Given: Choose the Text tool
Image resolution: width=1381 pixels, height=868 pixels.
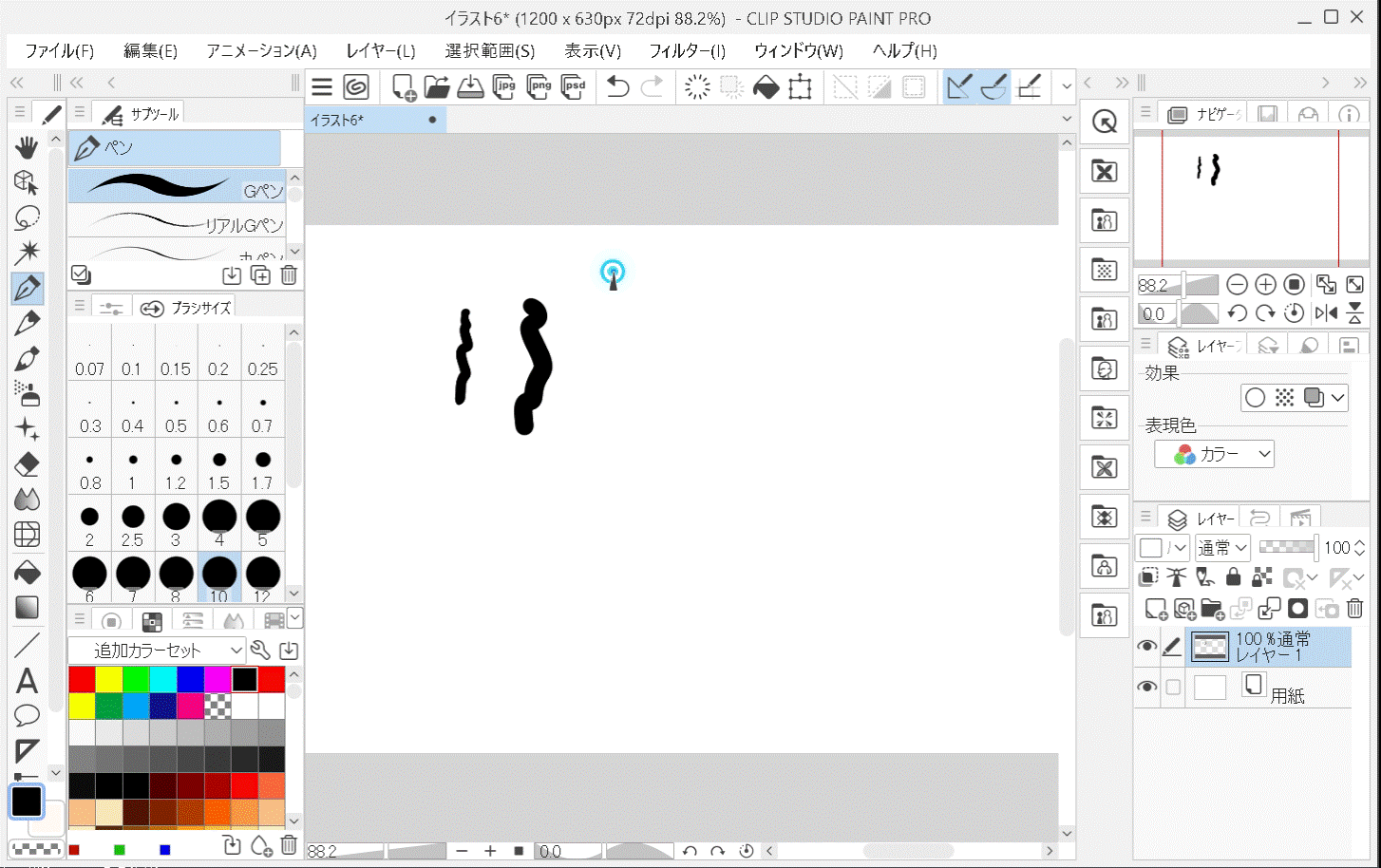Looking at the screenshot, I should pos(27,680).
